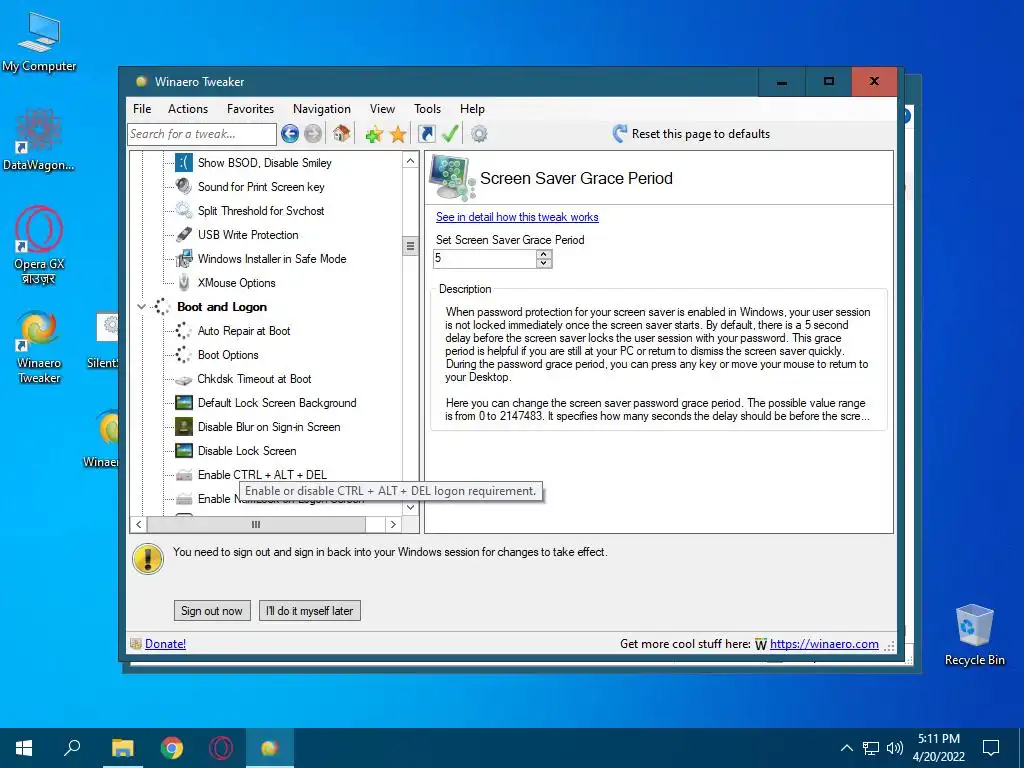
Task: Open the File menu
Action: pyautogui.click(x=142, y=109)
